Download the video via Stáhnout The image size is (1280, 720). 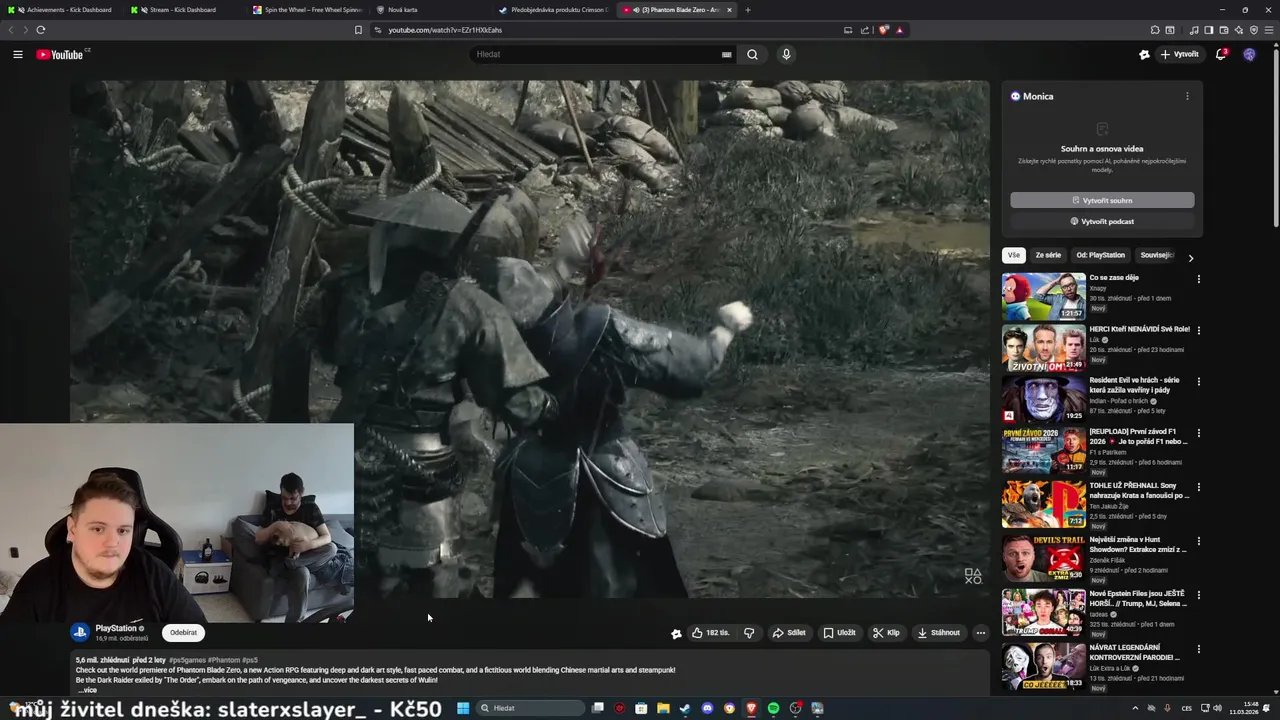tap(939, 633)
